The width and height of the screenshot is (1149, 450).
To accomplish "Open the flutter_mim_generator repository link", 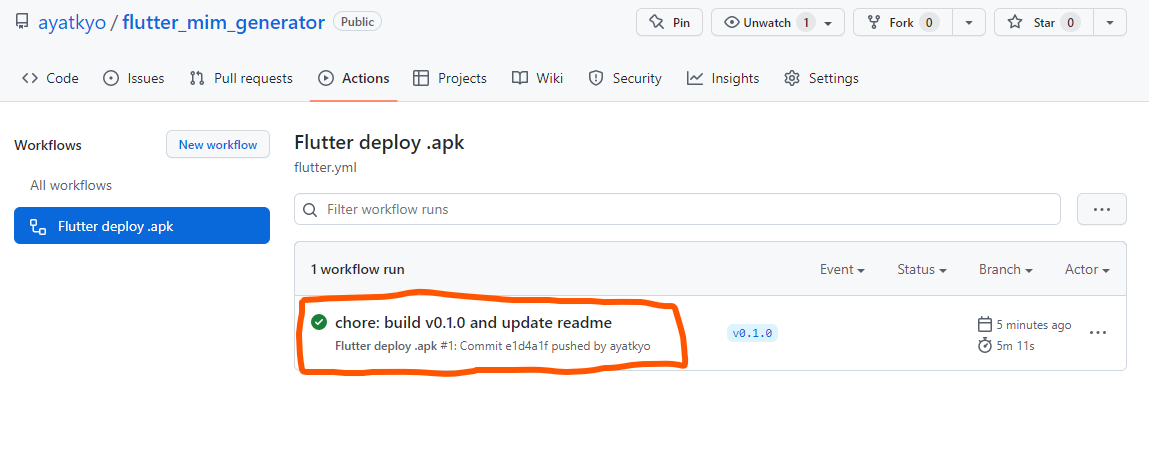I will 223,22.
